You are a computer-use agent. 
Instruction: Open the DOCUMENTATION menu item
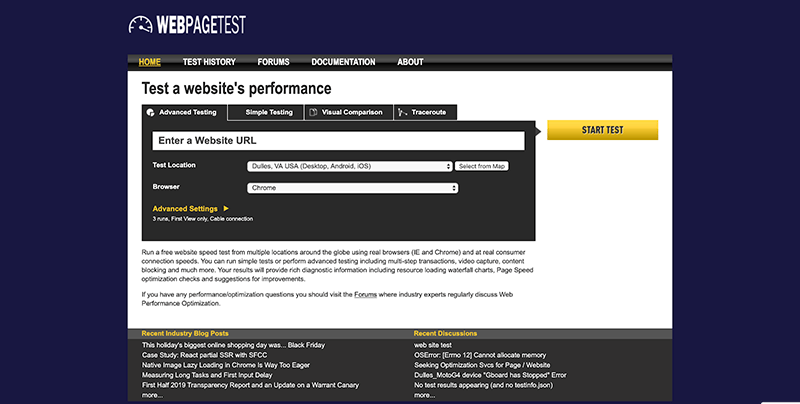[x=343, y=62]
